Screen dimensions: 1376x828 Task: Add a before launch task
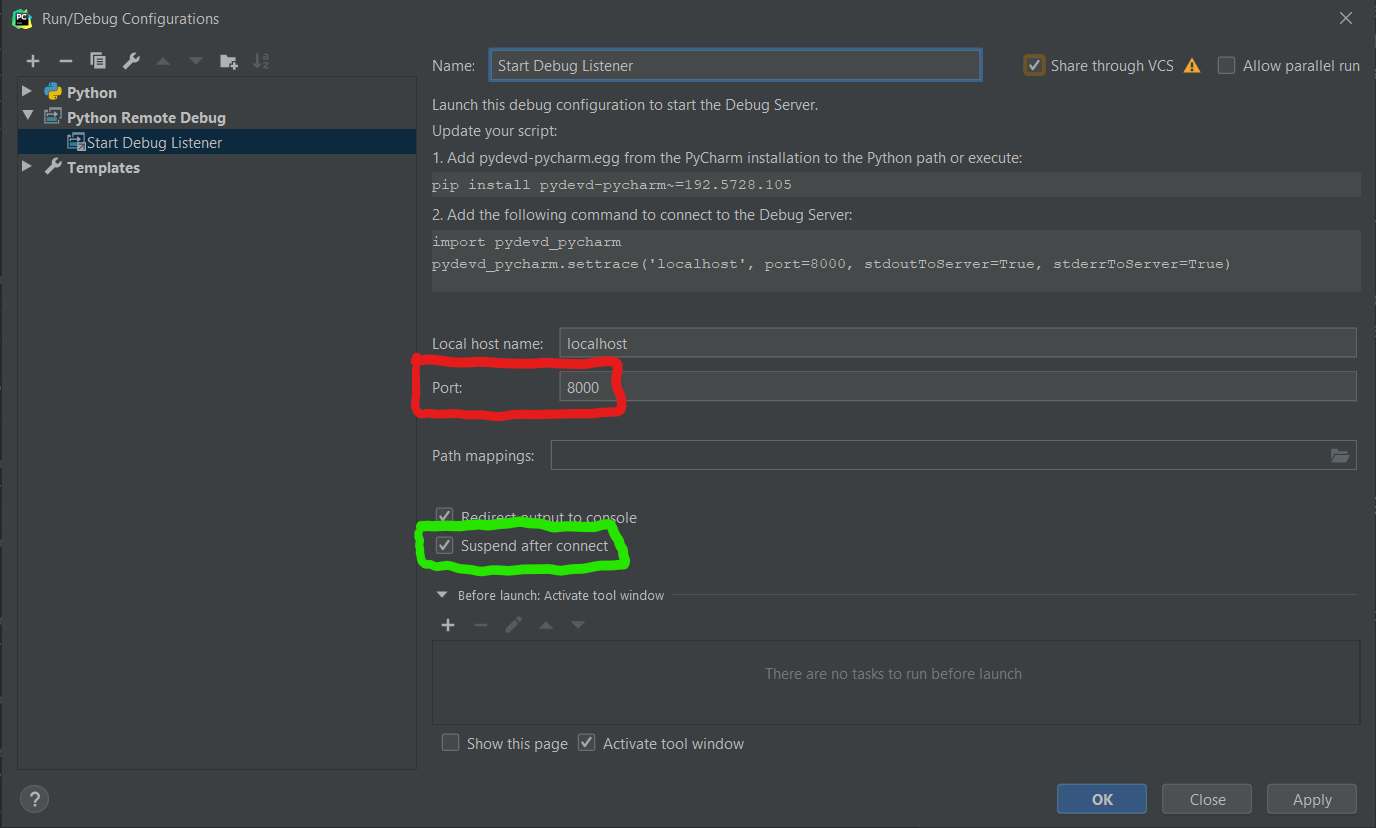448,625
